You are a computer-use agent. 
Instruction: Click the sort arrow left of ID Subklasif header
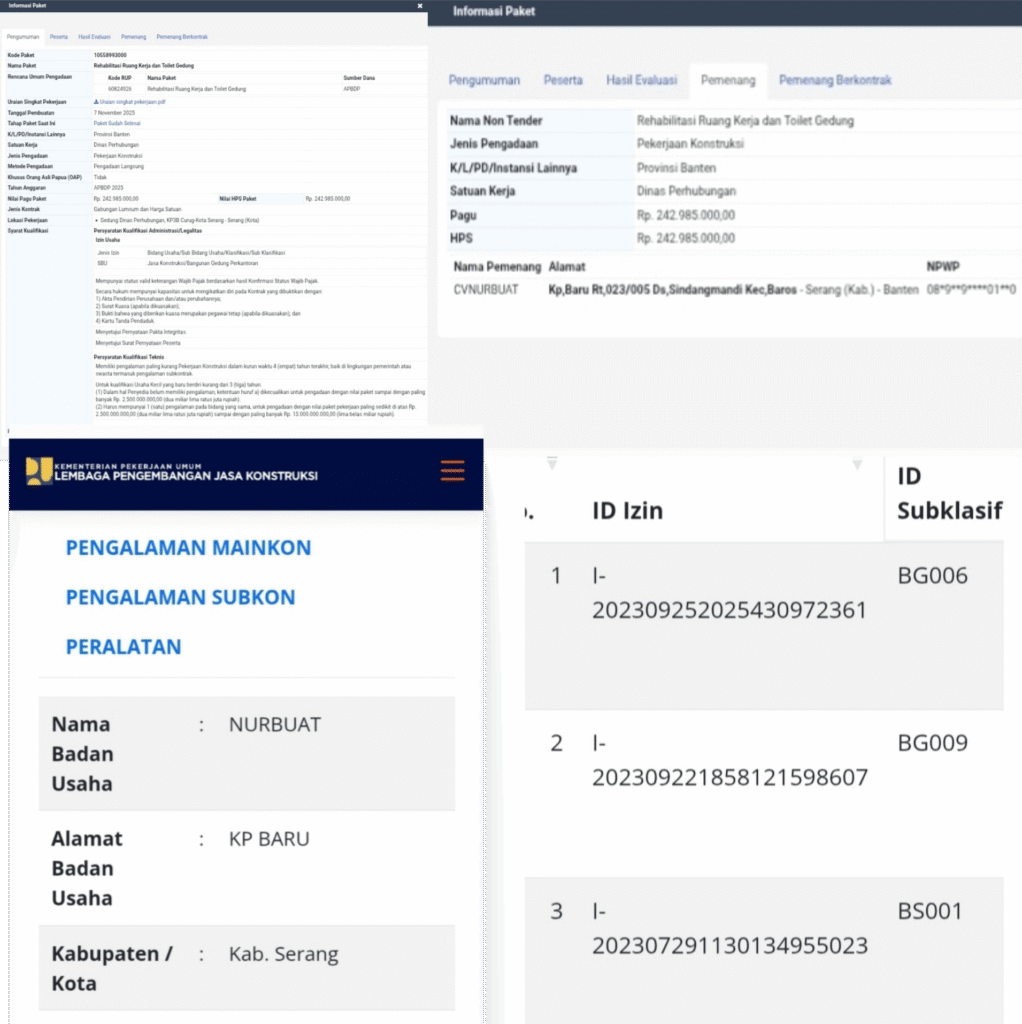click(857, 463)
